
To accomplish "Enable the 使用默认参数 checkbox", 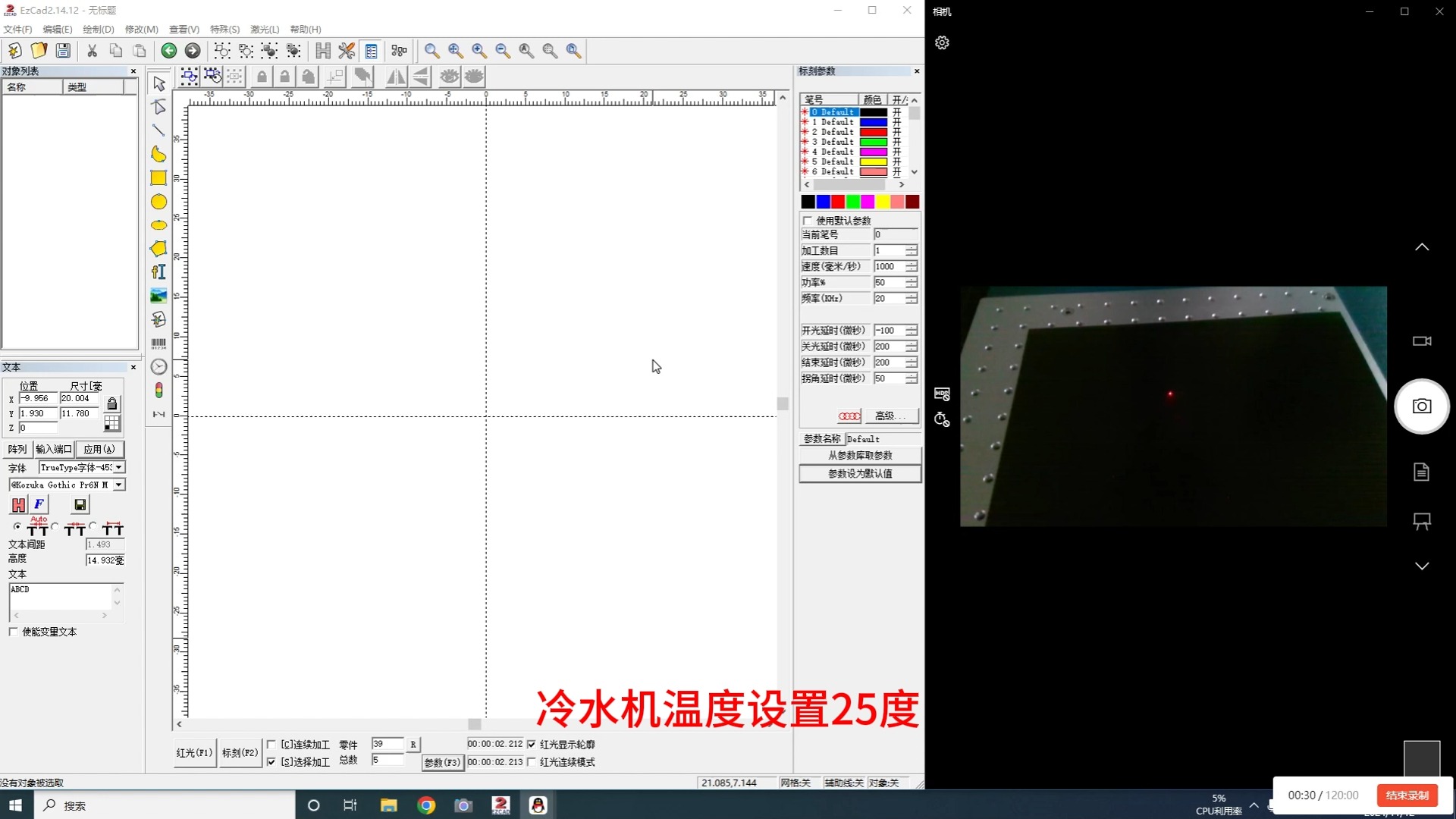I will pyautogui.click(x=807, y=220).
